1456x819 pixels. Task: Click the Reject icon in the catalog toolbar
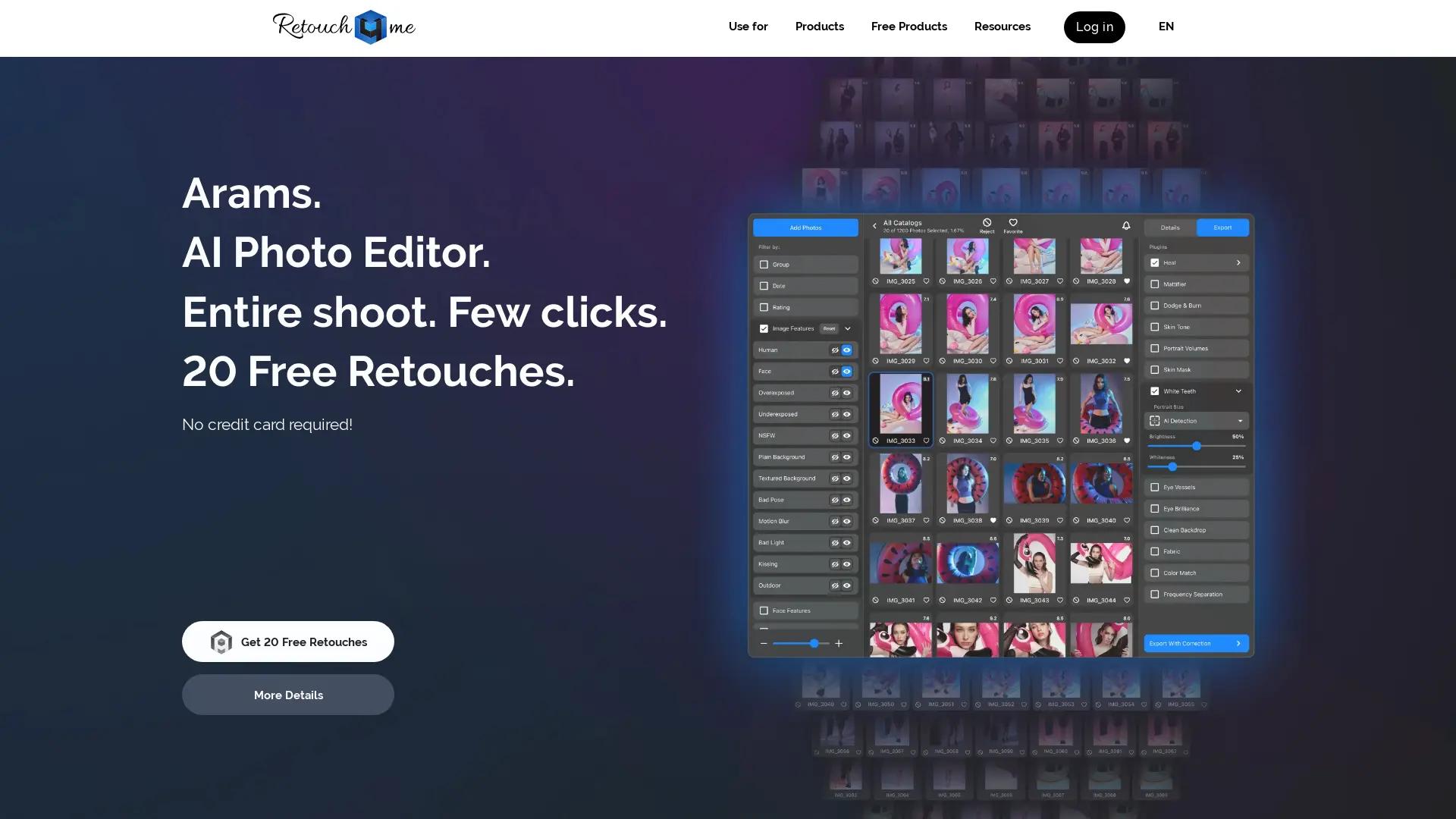[x=987, y=223]
